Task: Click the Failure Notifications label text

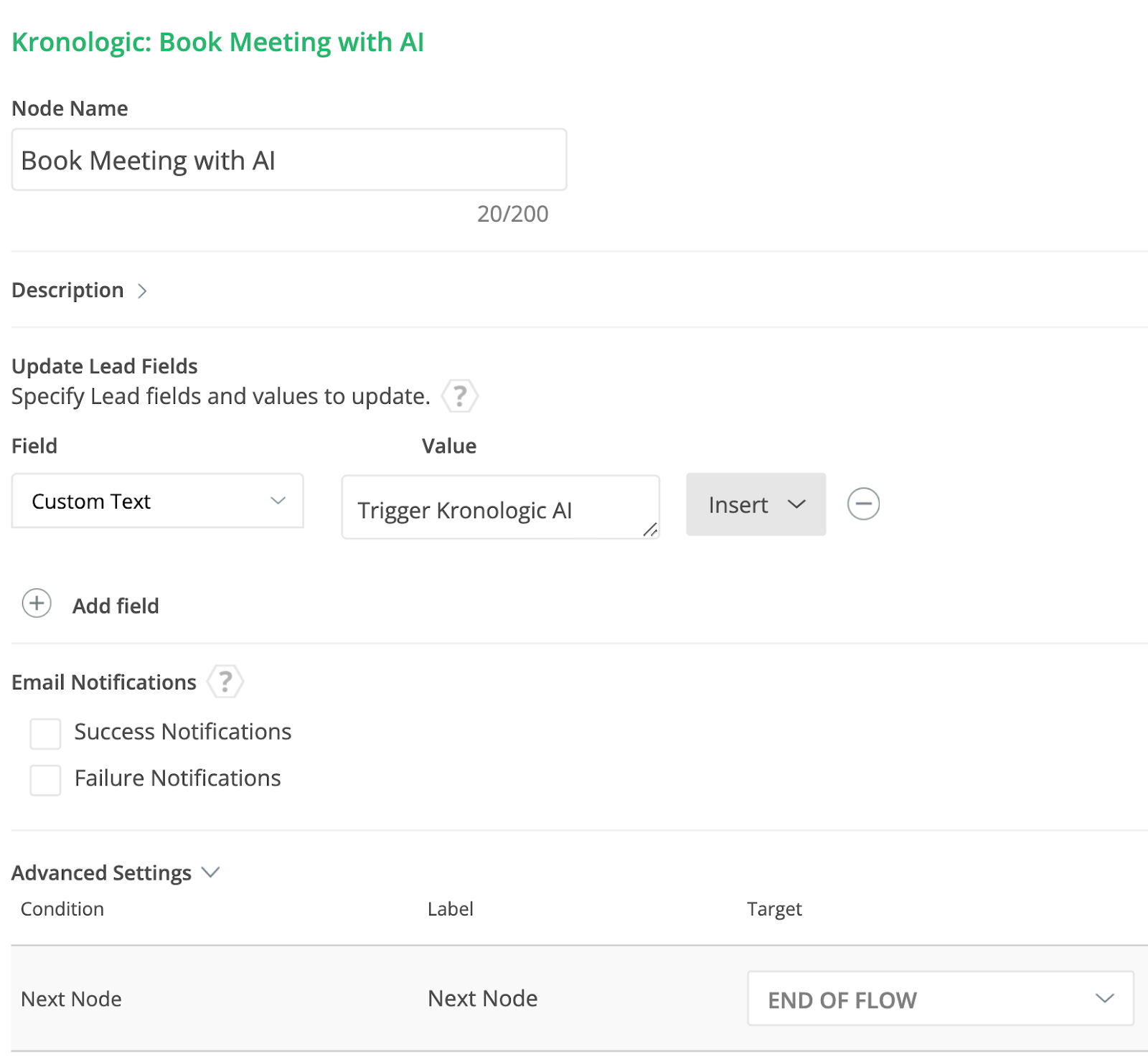Action: [x=177, y=778]
